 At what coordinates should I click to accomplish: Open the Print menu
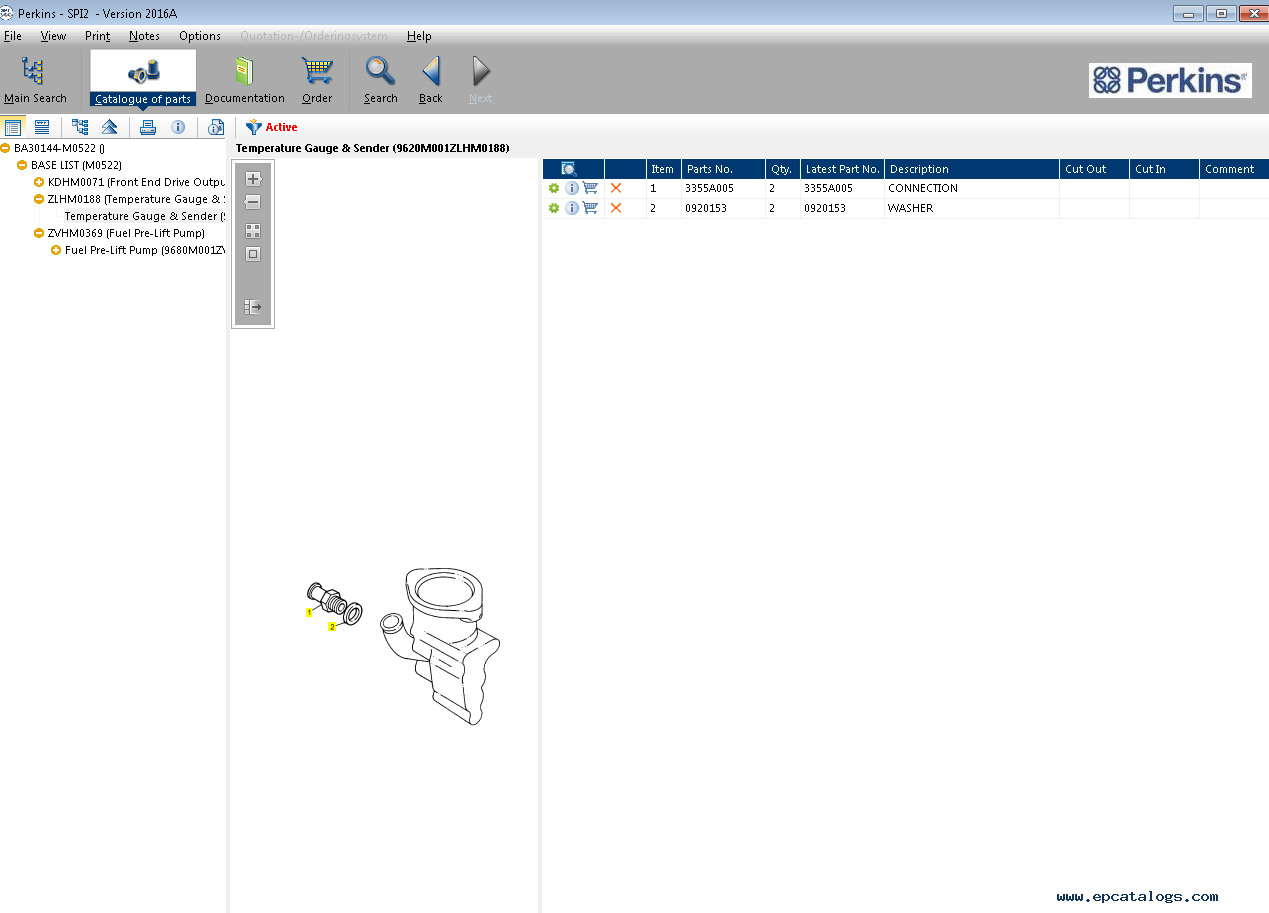(98, 36)
